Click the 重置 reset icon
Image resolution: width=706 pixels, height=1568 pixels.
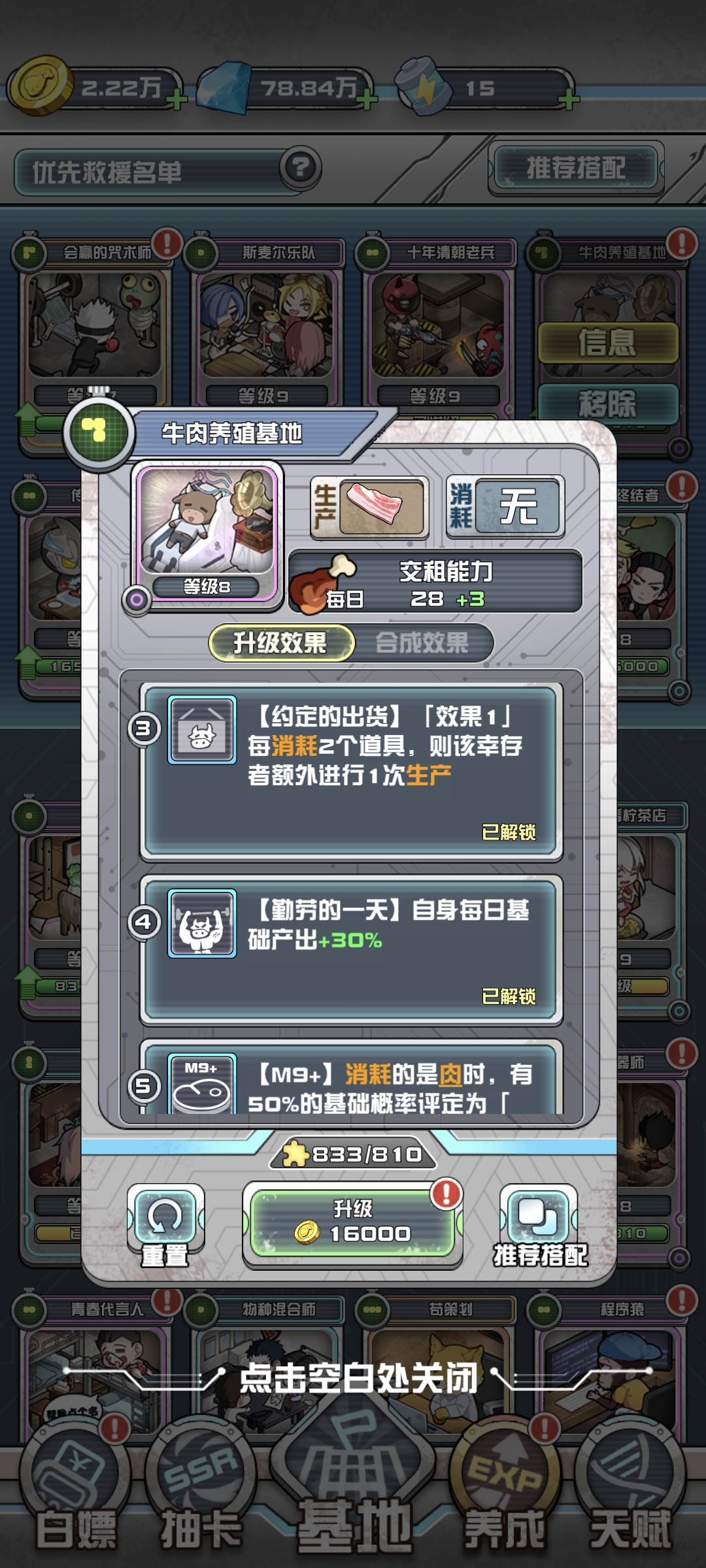click(x=165, y=1225)
